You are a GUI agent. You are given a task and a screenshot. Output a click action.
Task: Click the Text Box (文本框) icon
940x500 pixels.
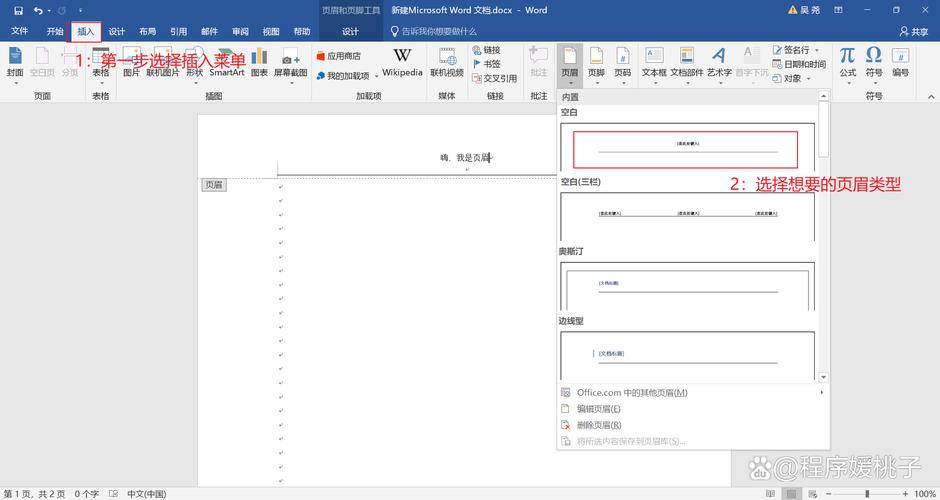point(654,65)
